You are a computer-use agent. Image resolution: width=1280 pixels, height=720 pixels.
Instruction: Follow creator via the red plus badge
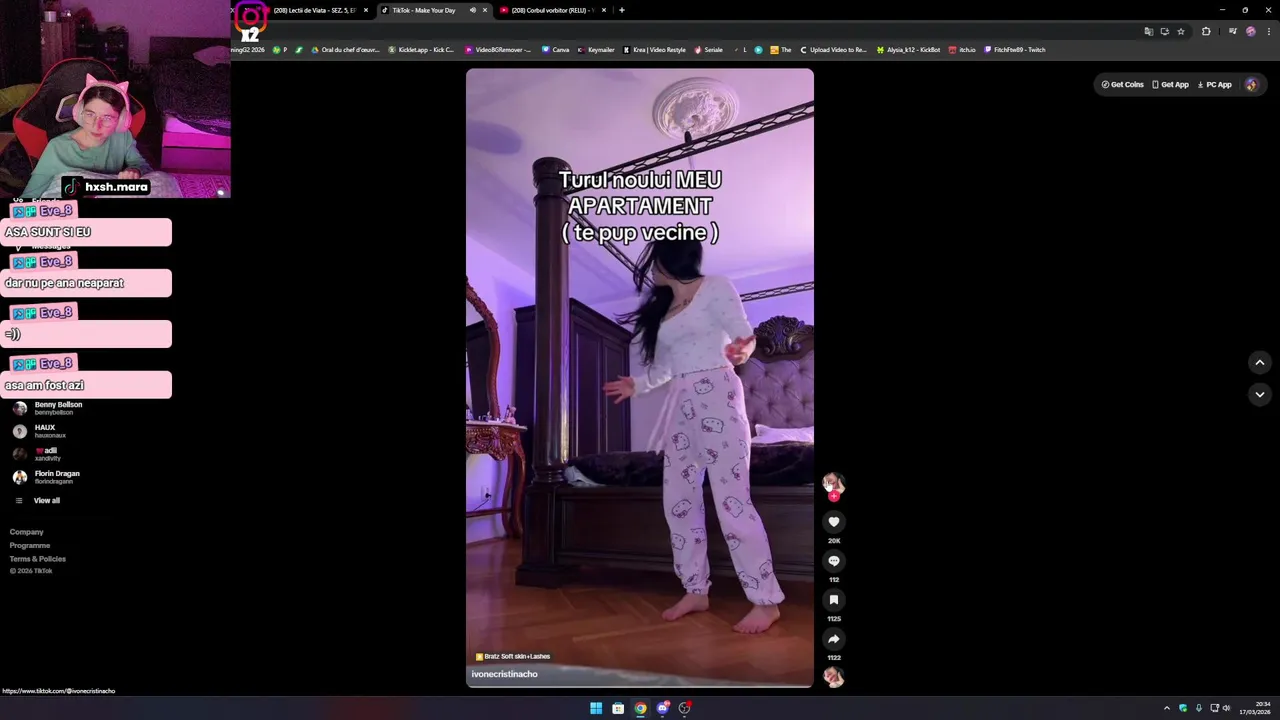834,496
